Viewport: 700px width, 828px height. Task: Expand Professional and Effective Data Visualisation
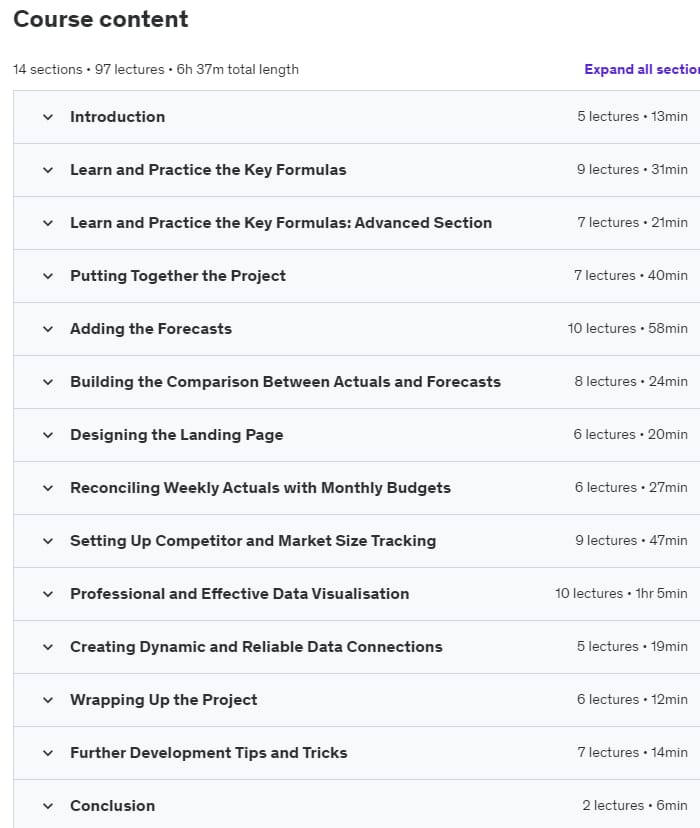(x=47, y=593)
